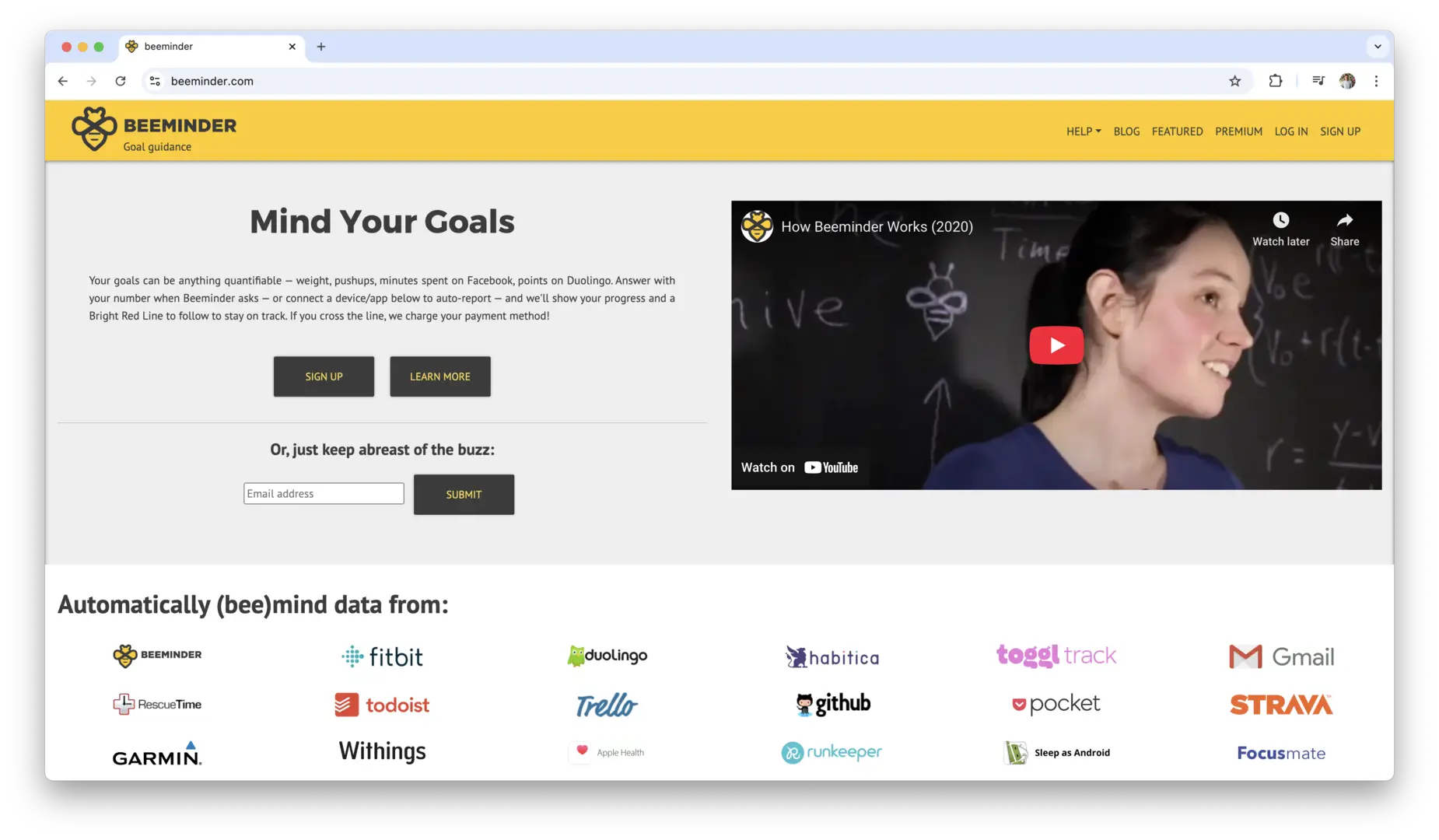Open the Chrome three-dot menu
Screen dimensions: 1439x840
click(x=1376, y=81)
